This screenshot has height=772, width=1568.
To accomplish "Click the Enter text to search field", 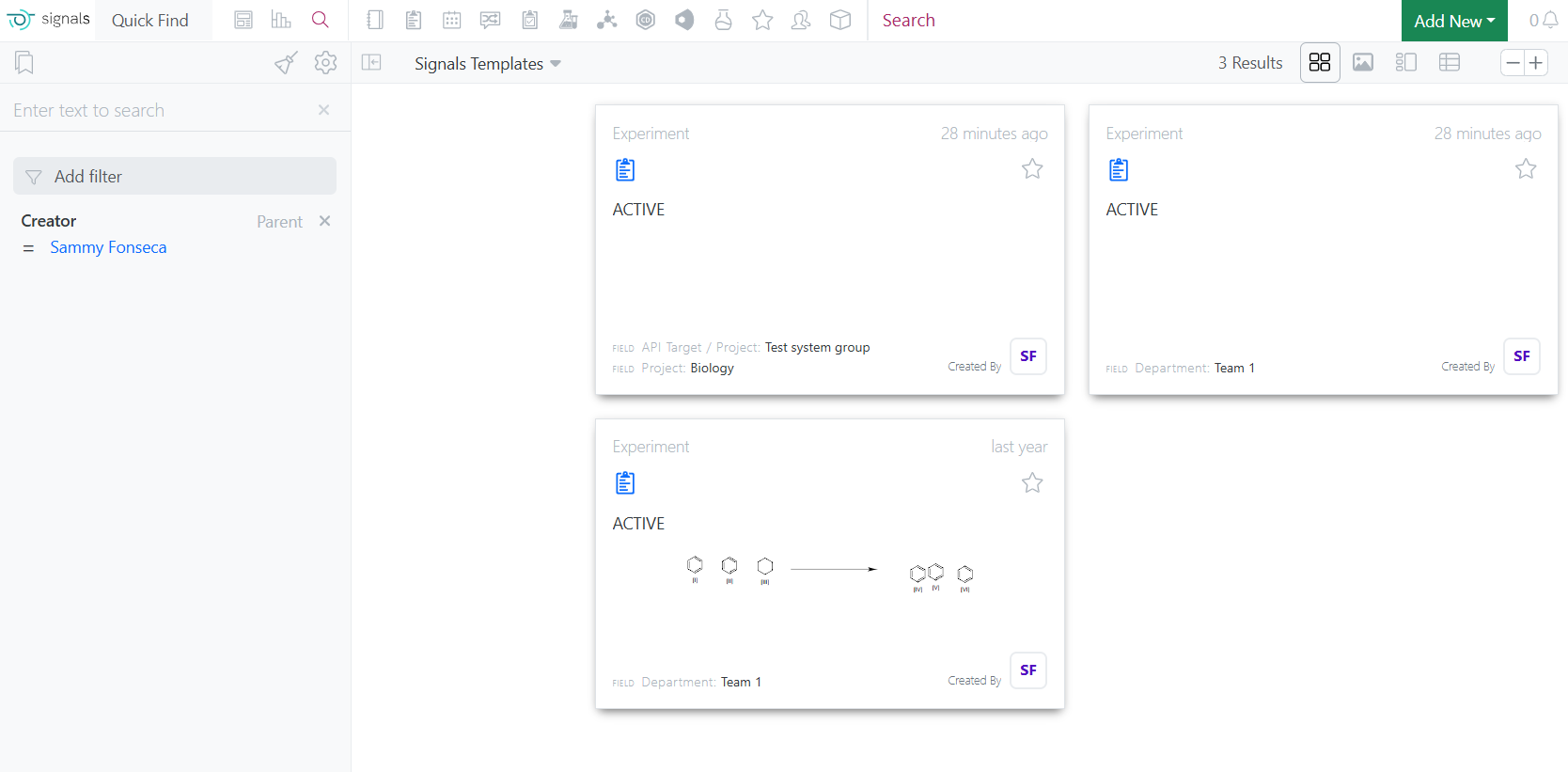I will click(160, 110).
